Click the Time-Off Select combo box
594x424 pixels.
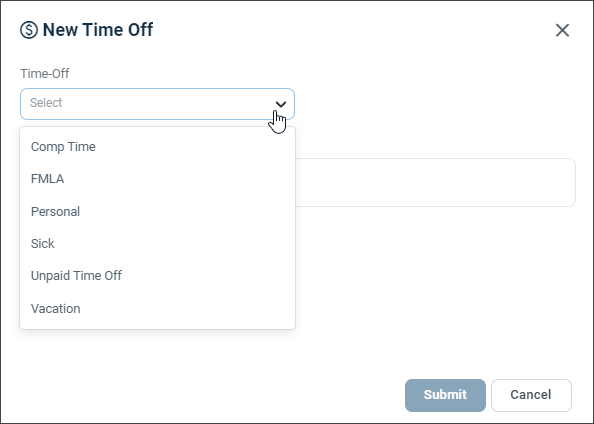pos(157,104)
